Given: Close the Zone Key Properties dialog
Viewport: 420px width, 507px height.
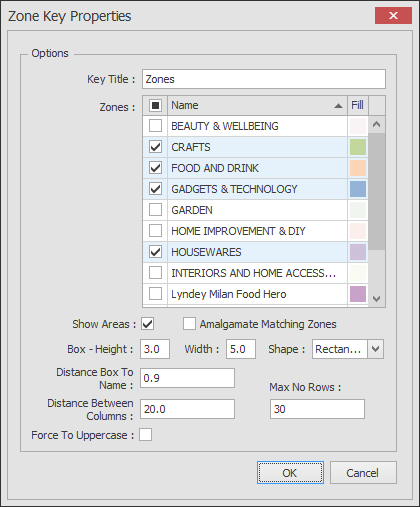Looking at the screenshot, I should pyautogui.click(x=393, y=16).
